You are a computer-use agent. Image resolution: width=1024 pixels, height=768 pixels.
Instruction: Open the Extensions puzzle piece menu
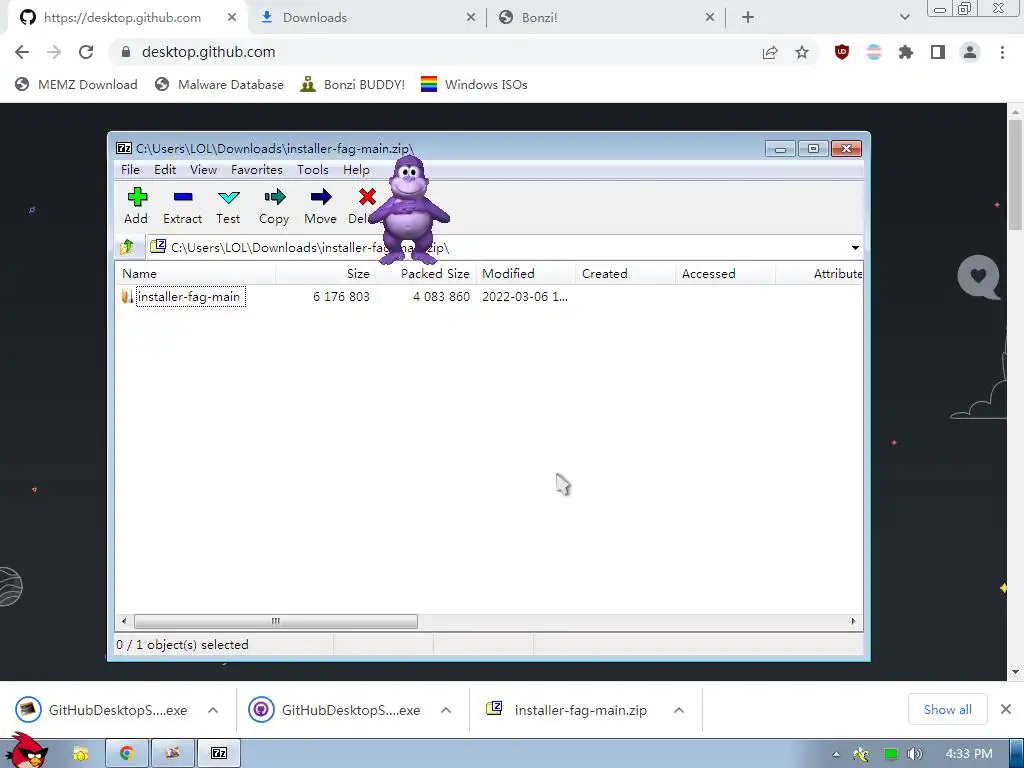[906, 52]
